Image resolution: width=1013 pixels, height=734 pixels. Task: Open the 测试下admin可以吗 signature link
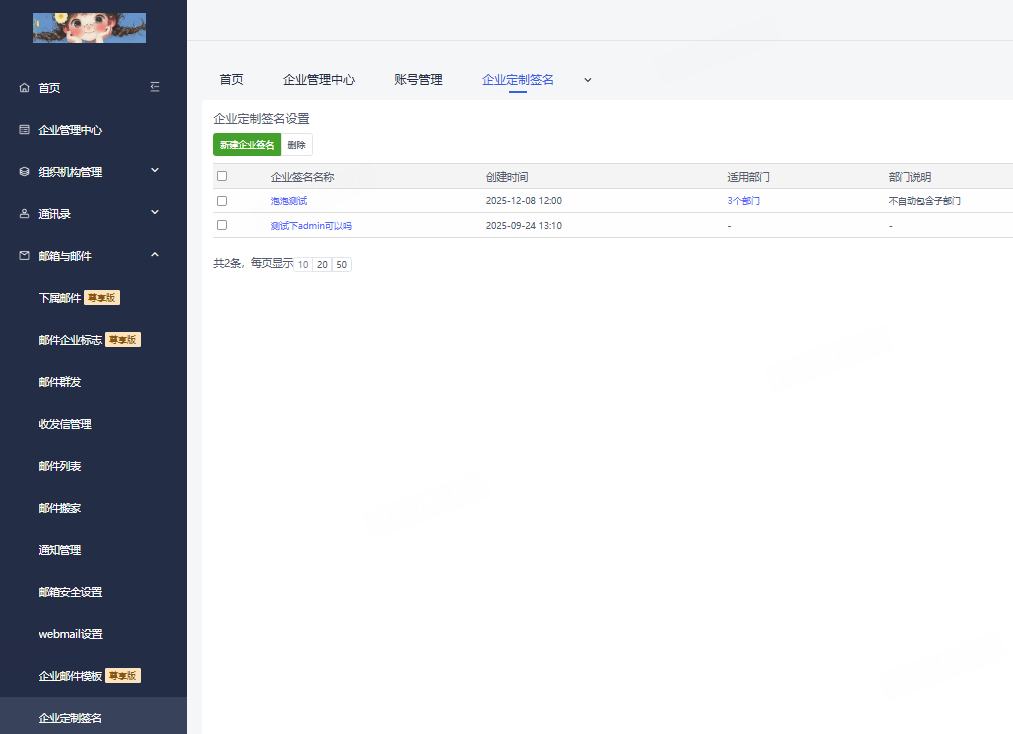point(311,225)
